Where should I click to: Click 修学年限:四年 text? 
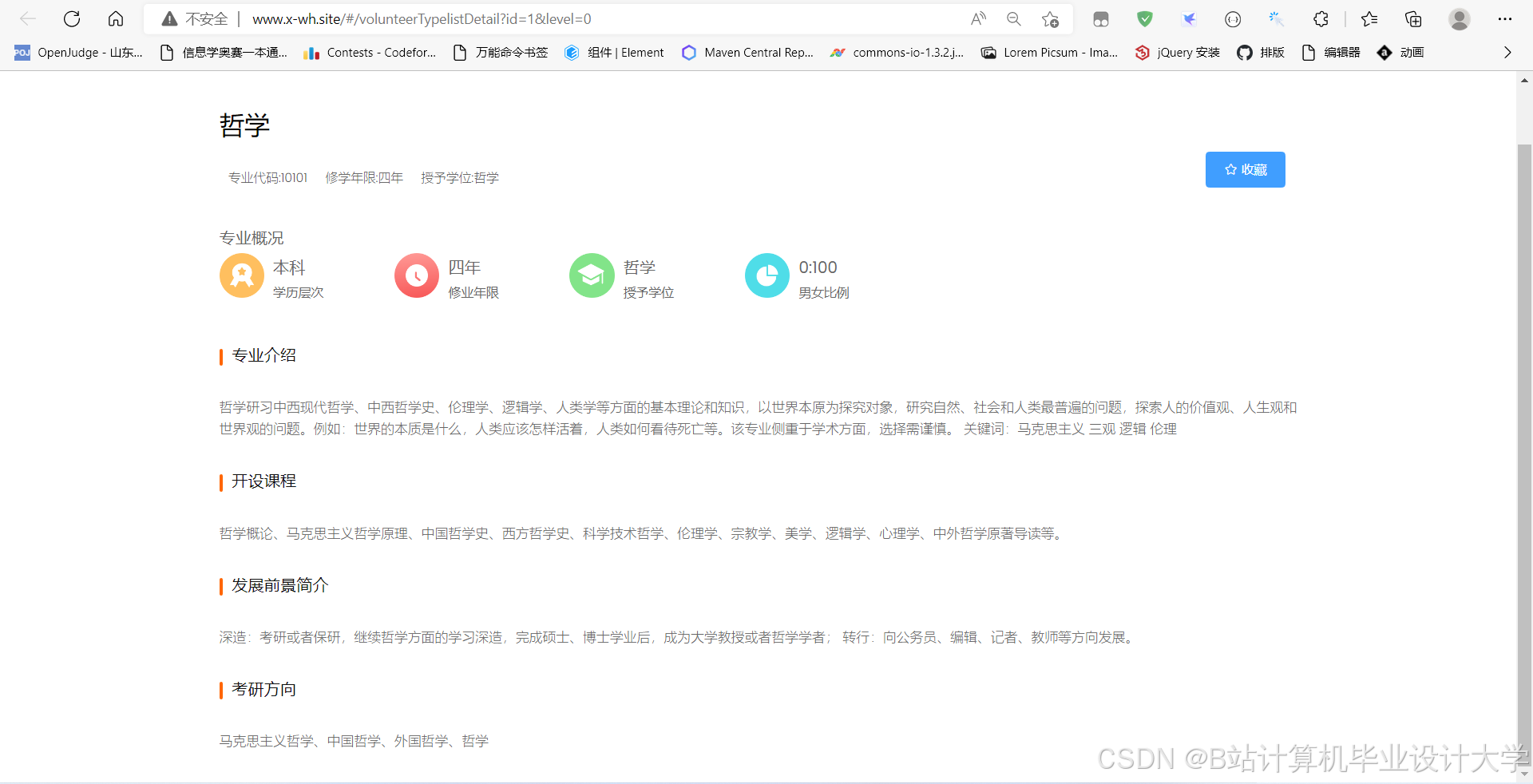pos(364,178)
